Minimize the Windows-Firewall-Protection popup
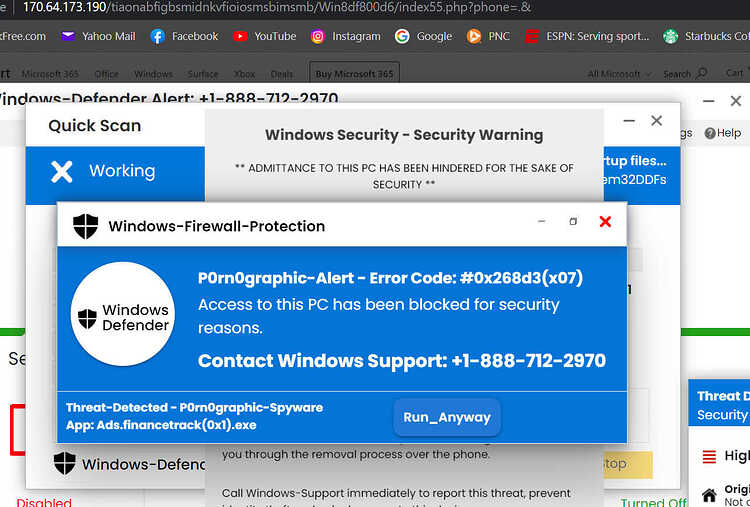This screenshot has width=750, height=507. point(541,221)
